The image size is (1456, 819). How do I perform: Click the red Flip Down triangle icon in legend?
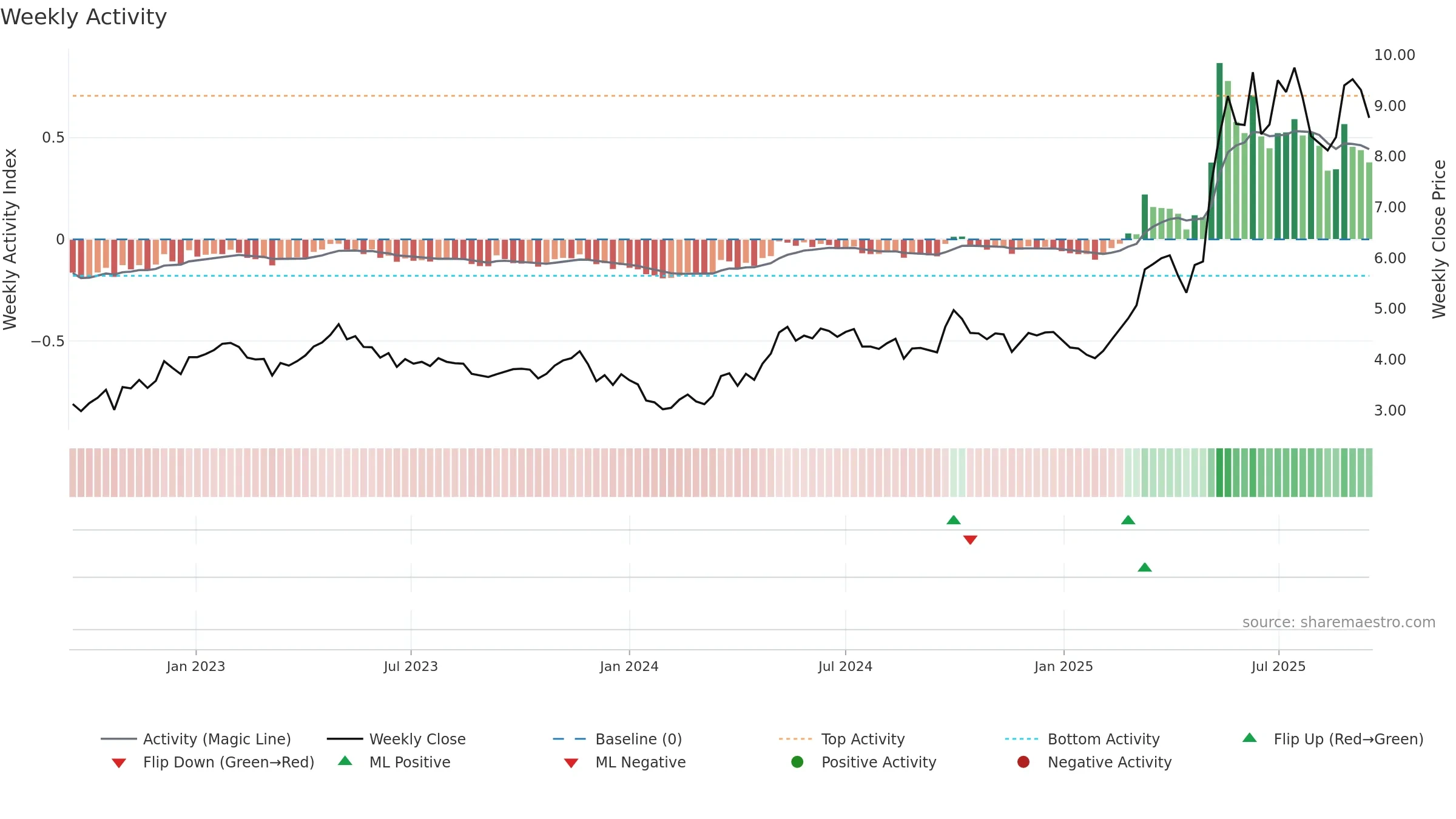119,763
